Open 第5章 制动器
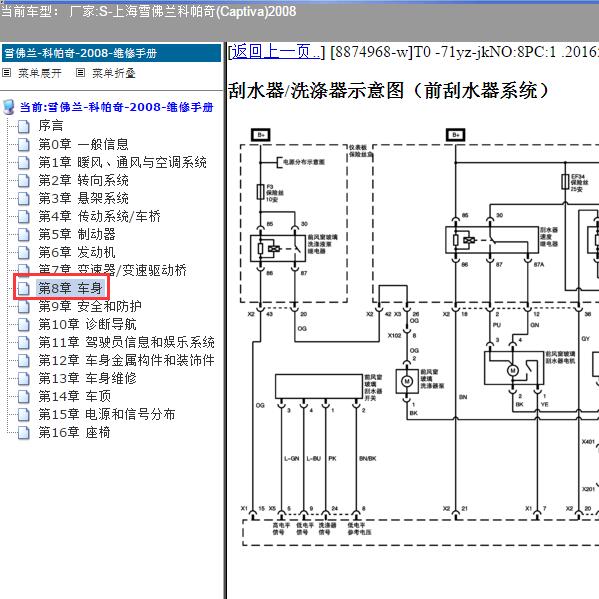Image resolution: width=599 pixels, height=599 pixels. [77, 234]
